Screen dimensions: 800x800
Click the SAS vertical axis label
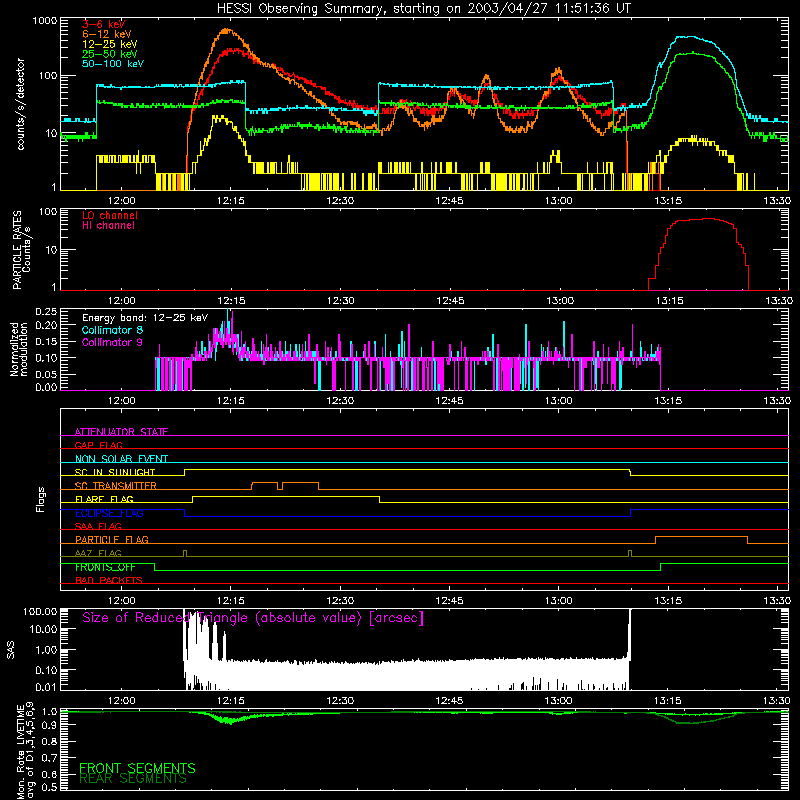(10, 650)
